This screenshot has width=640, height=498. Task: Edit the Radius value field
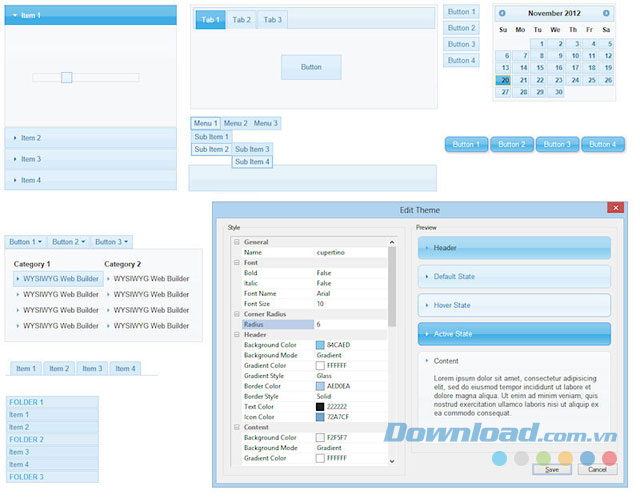tap(350, 324)
